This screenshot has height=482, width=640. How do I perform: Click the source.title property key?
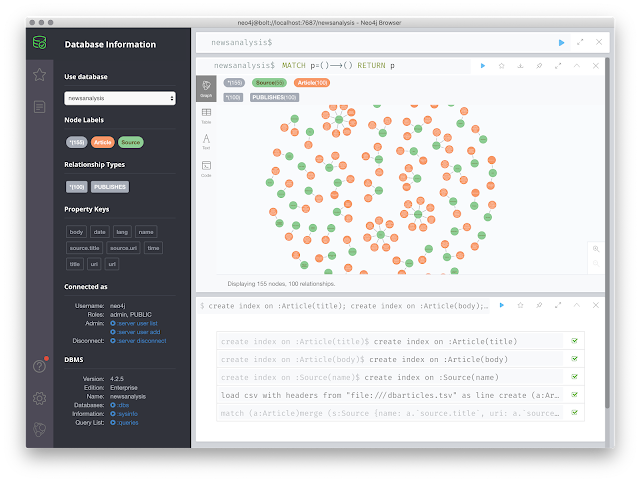pos(84,248)
